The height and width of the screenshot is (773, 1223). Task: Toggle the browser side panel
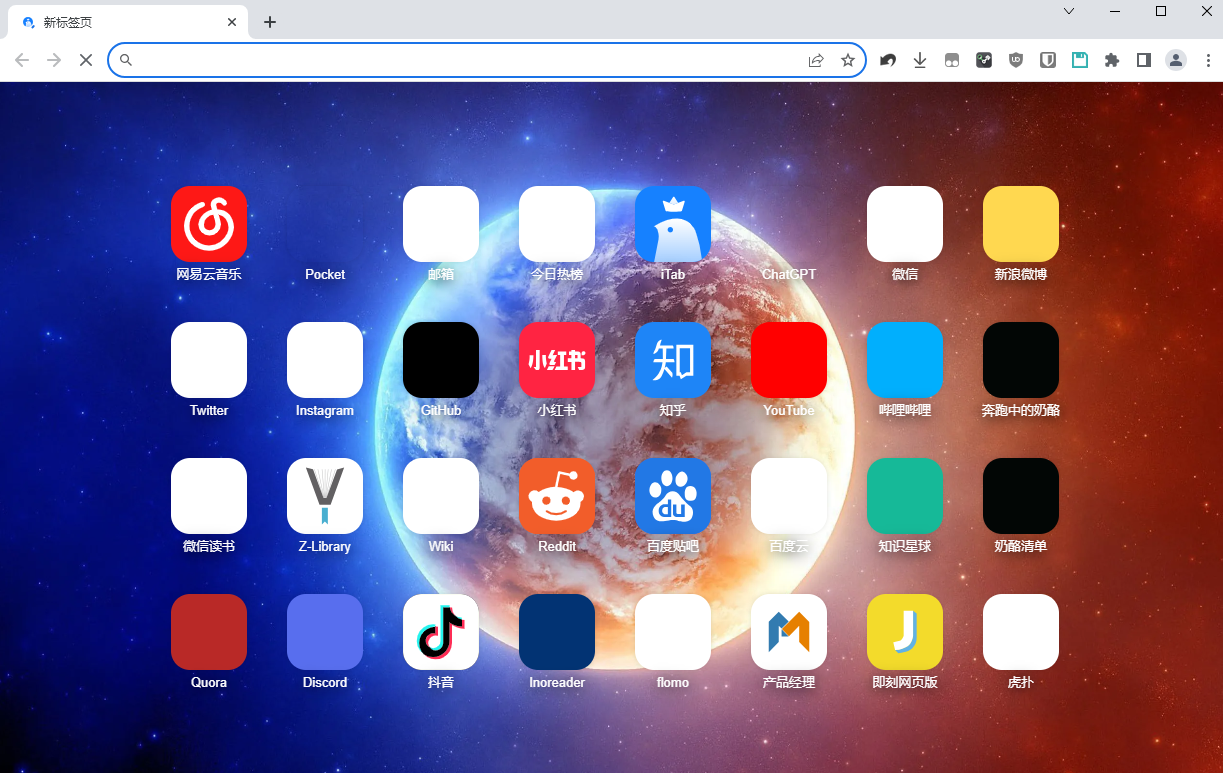(x=1144, y=60)
